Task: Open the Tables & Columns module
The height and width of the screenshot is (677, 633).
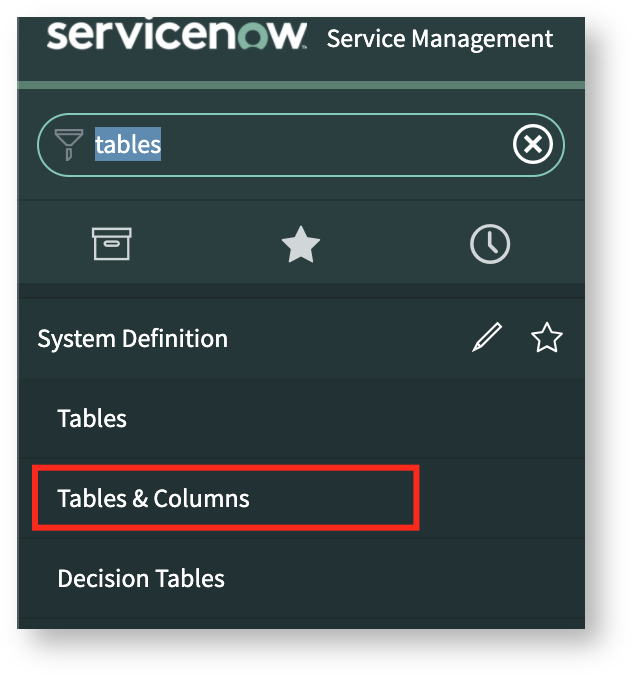Action: tap(153, 498)
